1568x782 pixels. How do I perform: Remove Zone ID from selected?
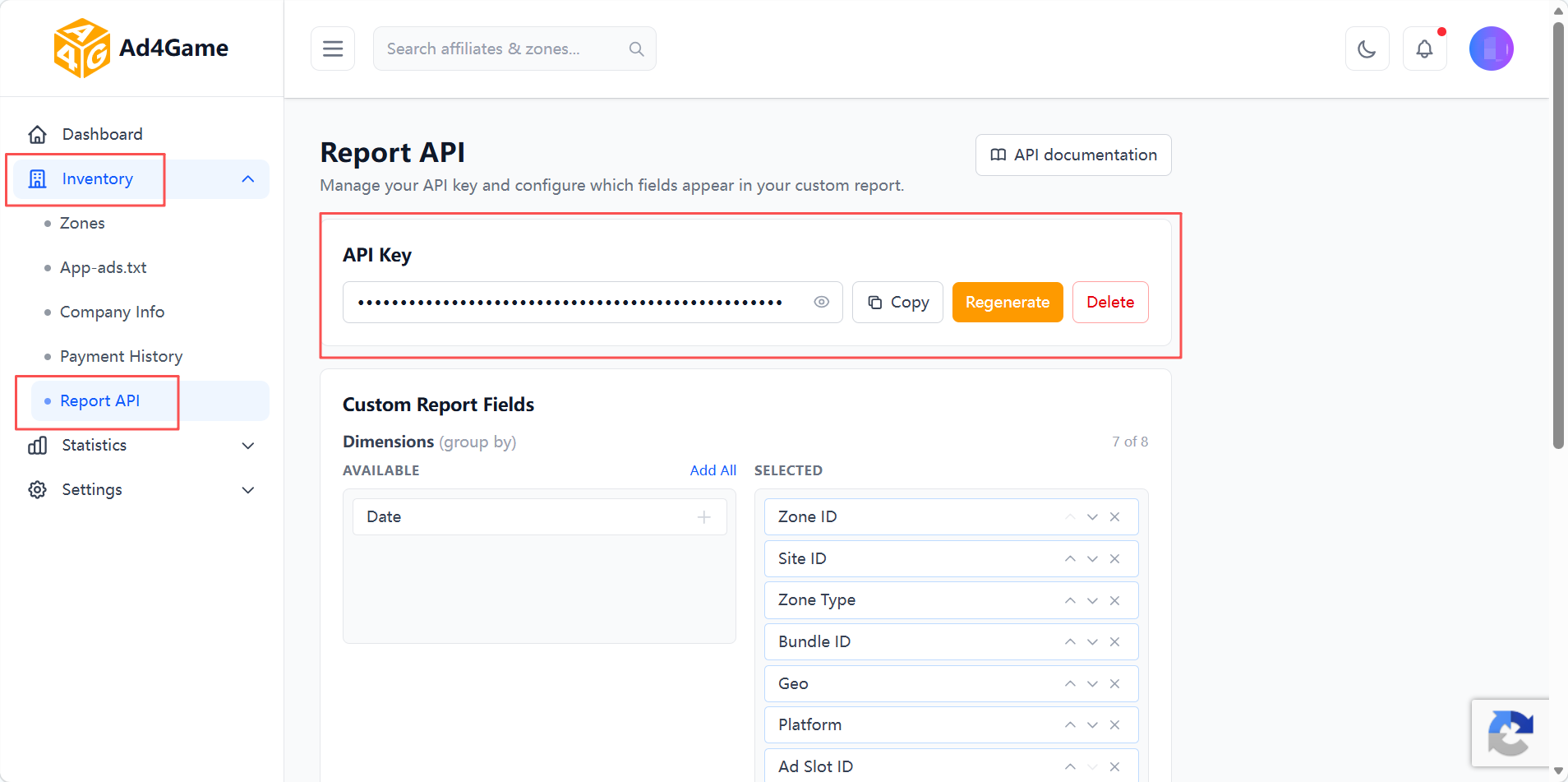tap(1114, 517)
